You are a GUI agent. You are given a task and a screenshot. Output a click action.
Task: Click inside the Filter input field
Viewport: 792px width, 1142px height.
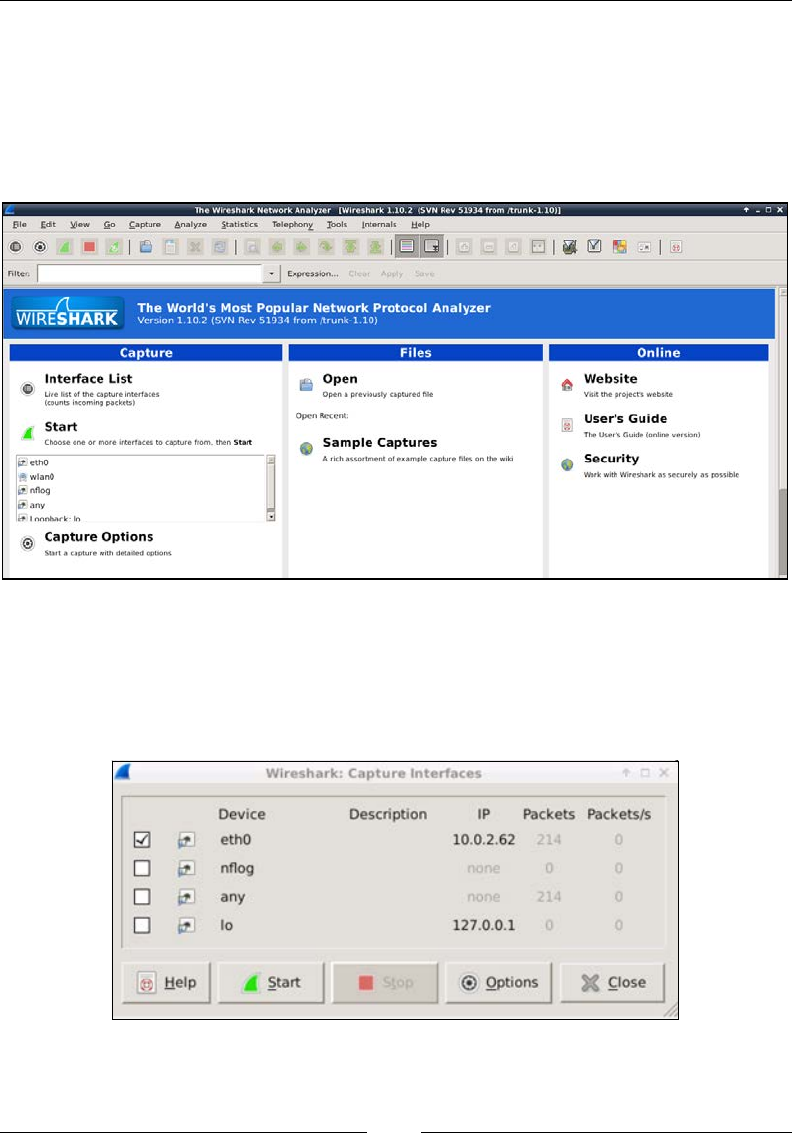point(149,274)
